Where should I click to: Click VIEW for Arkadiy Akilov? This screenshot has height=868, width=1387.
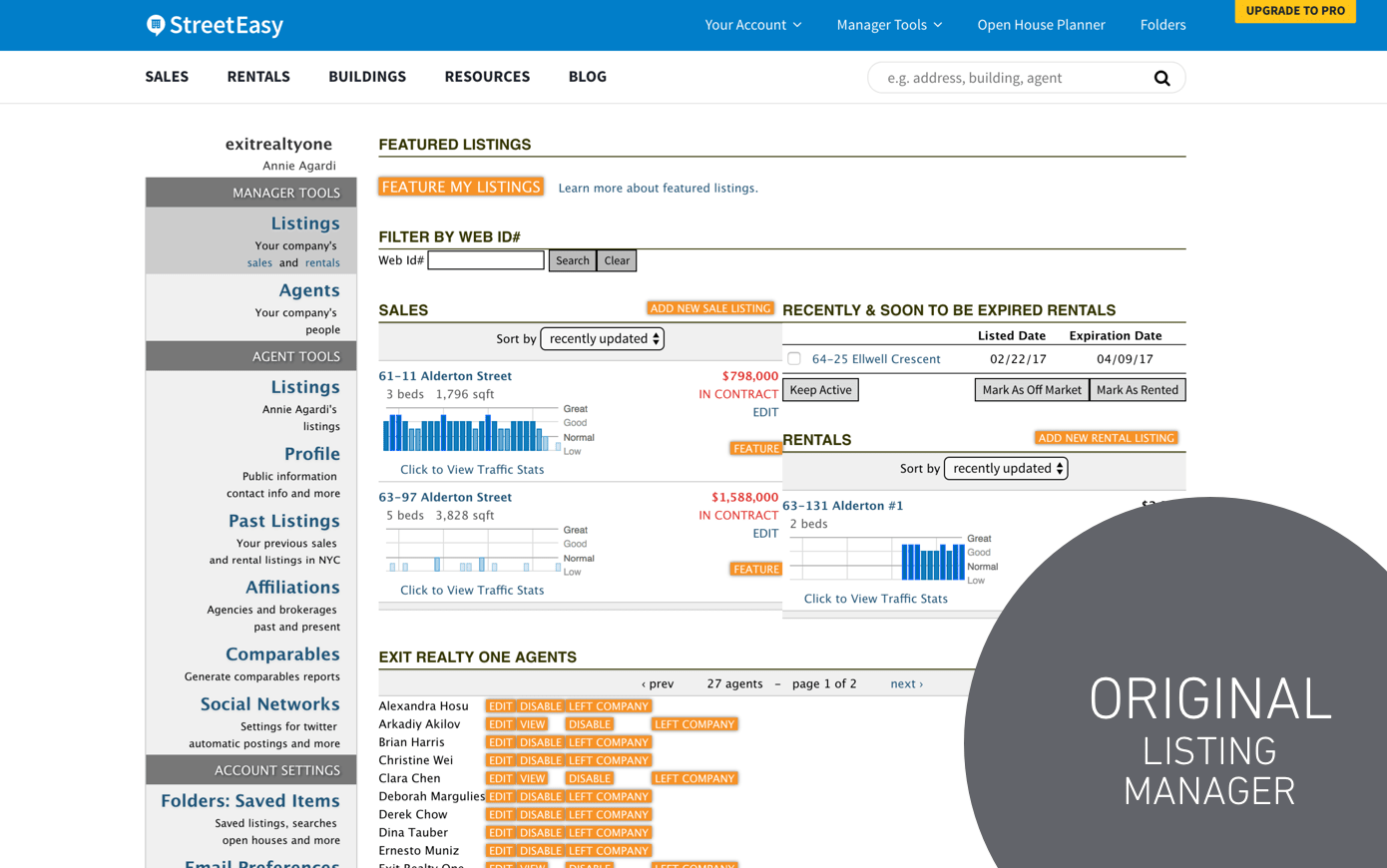(533, 724)
